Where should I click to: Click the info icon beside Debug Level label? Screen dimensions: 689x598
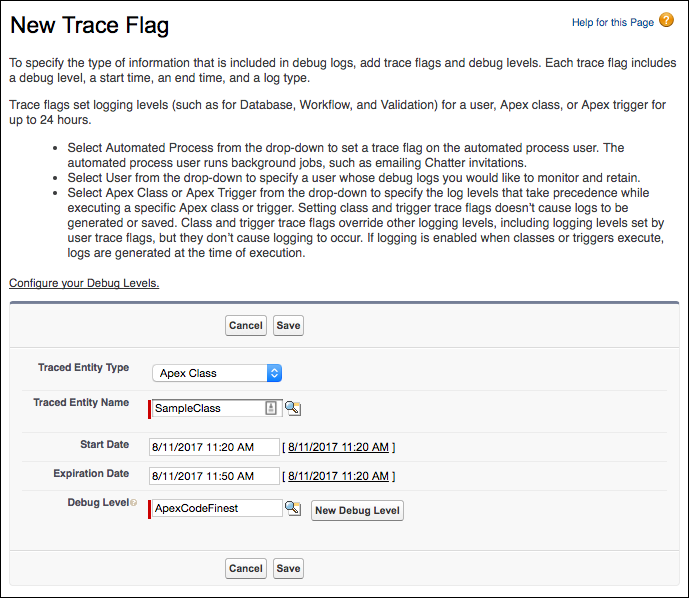coord(133,503)
